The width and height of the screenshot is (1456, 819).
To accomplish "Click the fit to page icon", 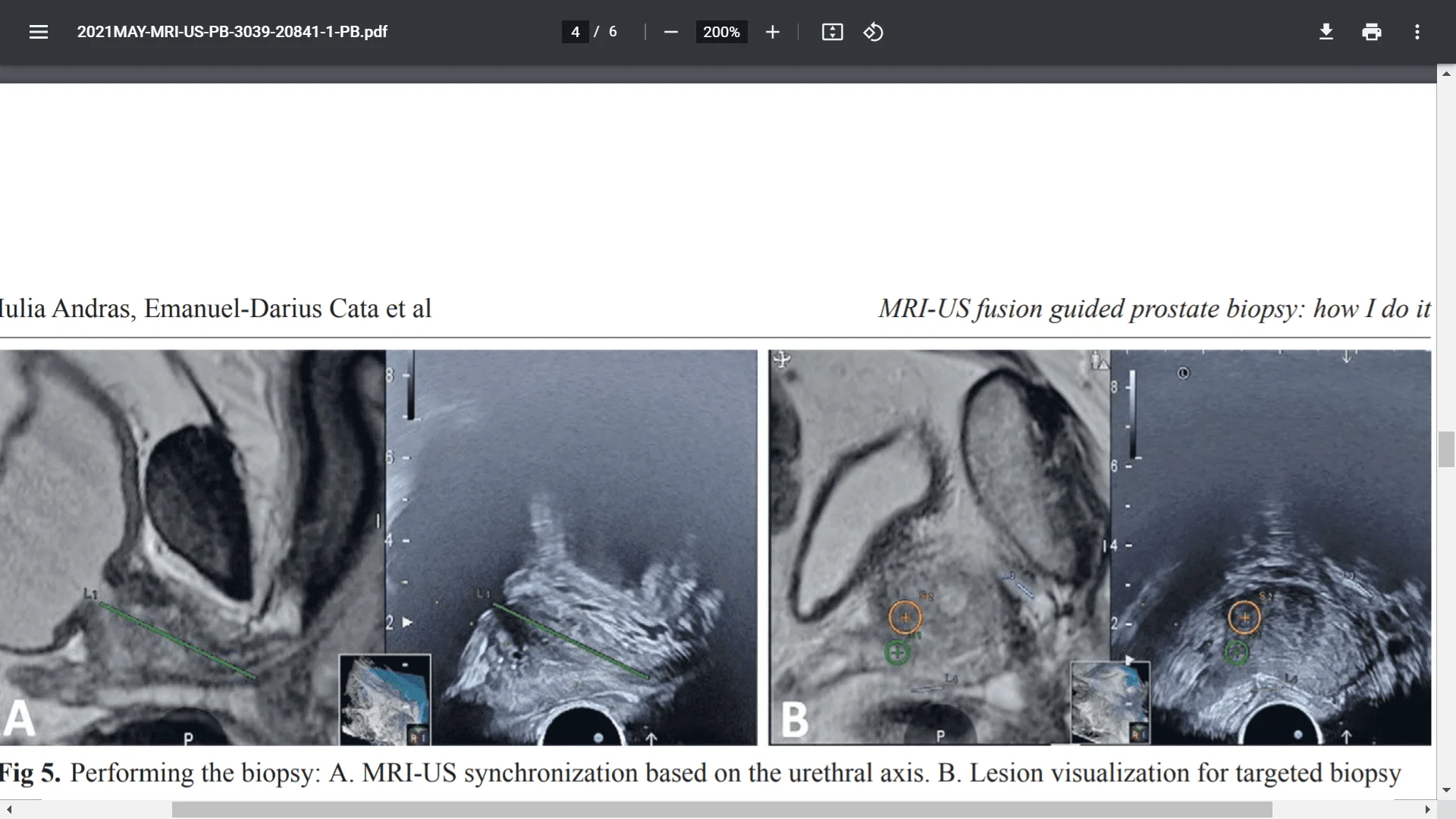I will click(x=832, y=32).
